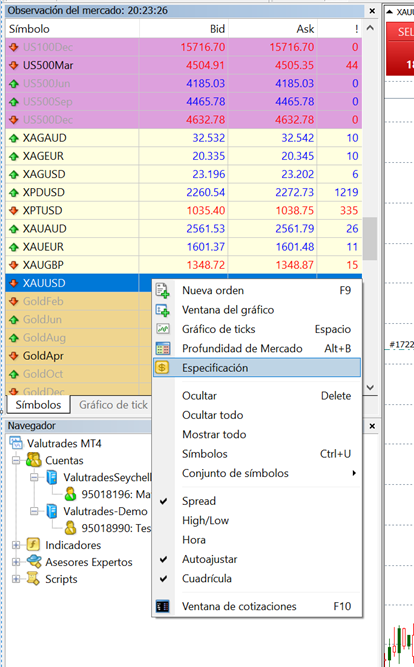Click the Indicadores icon

[33, 544]
